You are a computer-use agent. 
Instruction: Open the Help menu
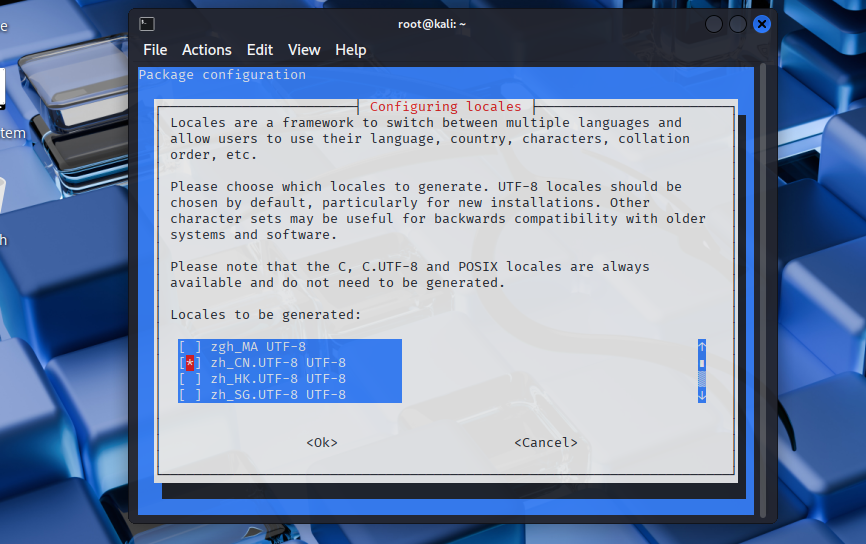(x=350, y=50)
